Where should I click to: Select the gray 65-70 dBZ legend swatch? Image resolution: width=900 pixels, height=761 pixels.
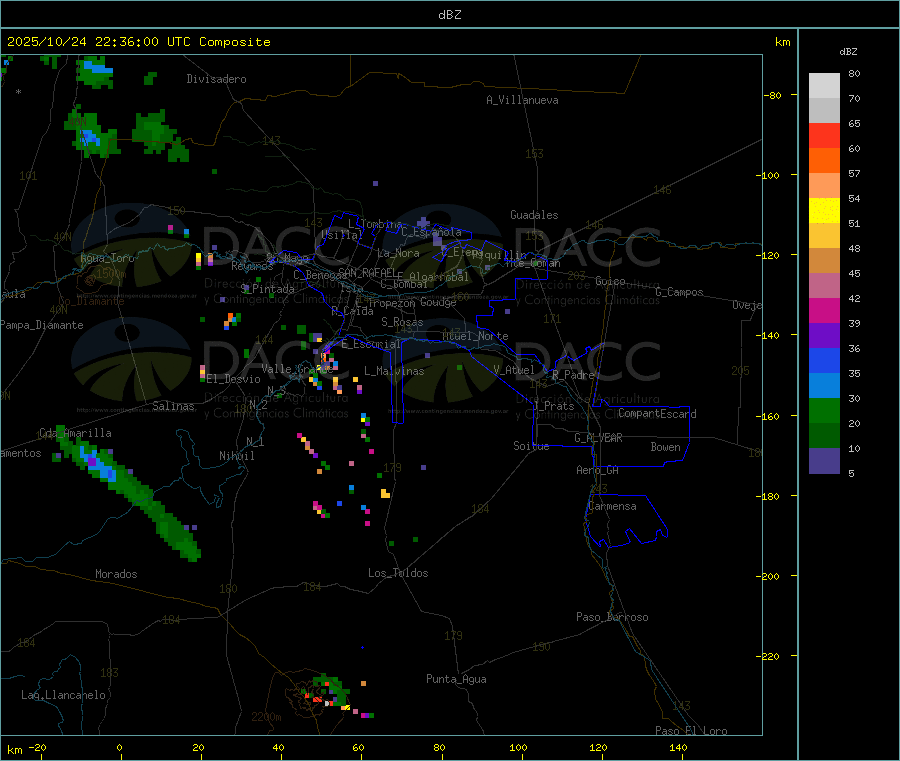pos(824,111)
